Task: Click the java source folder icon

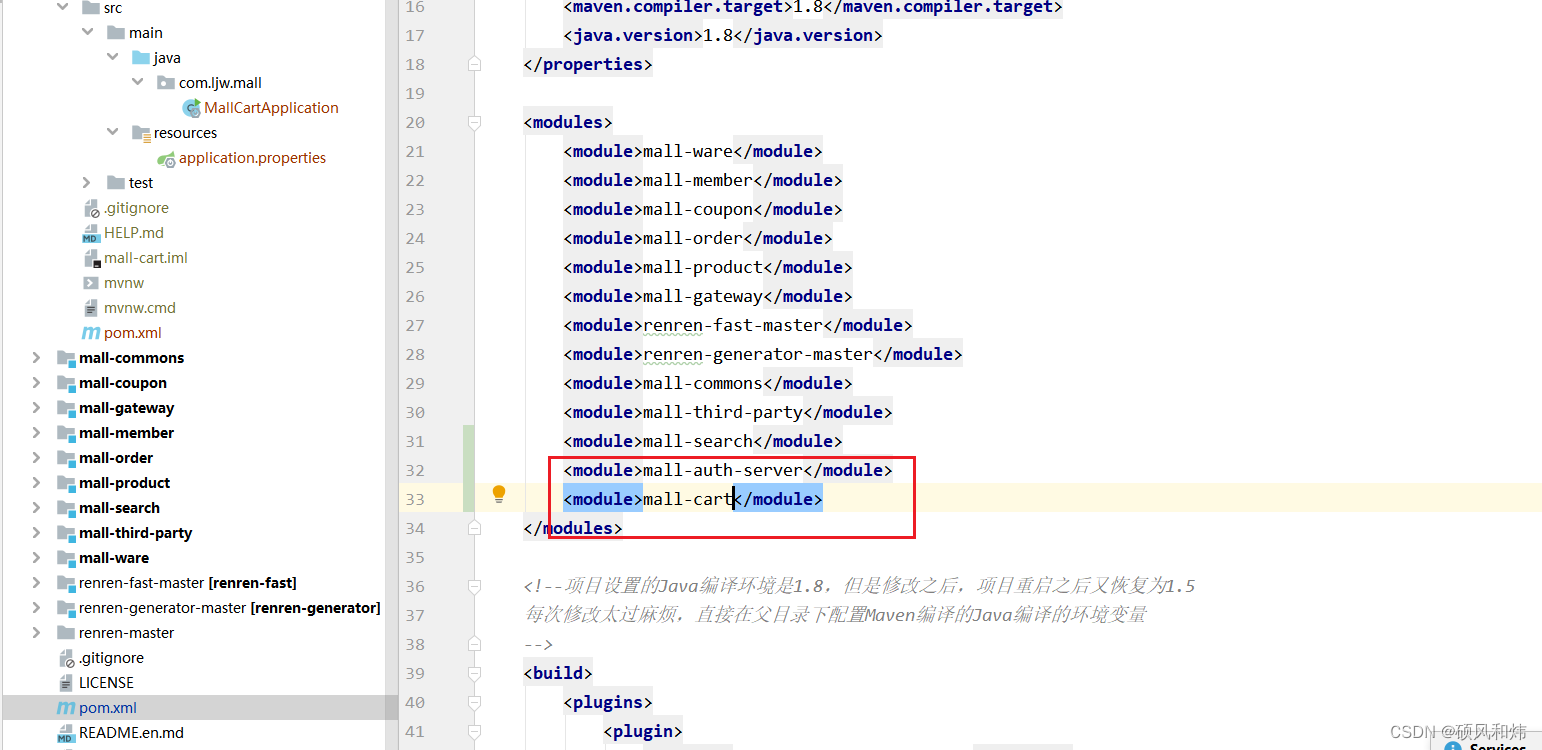Action: pyautogui.click(x=141, y=58)
